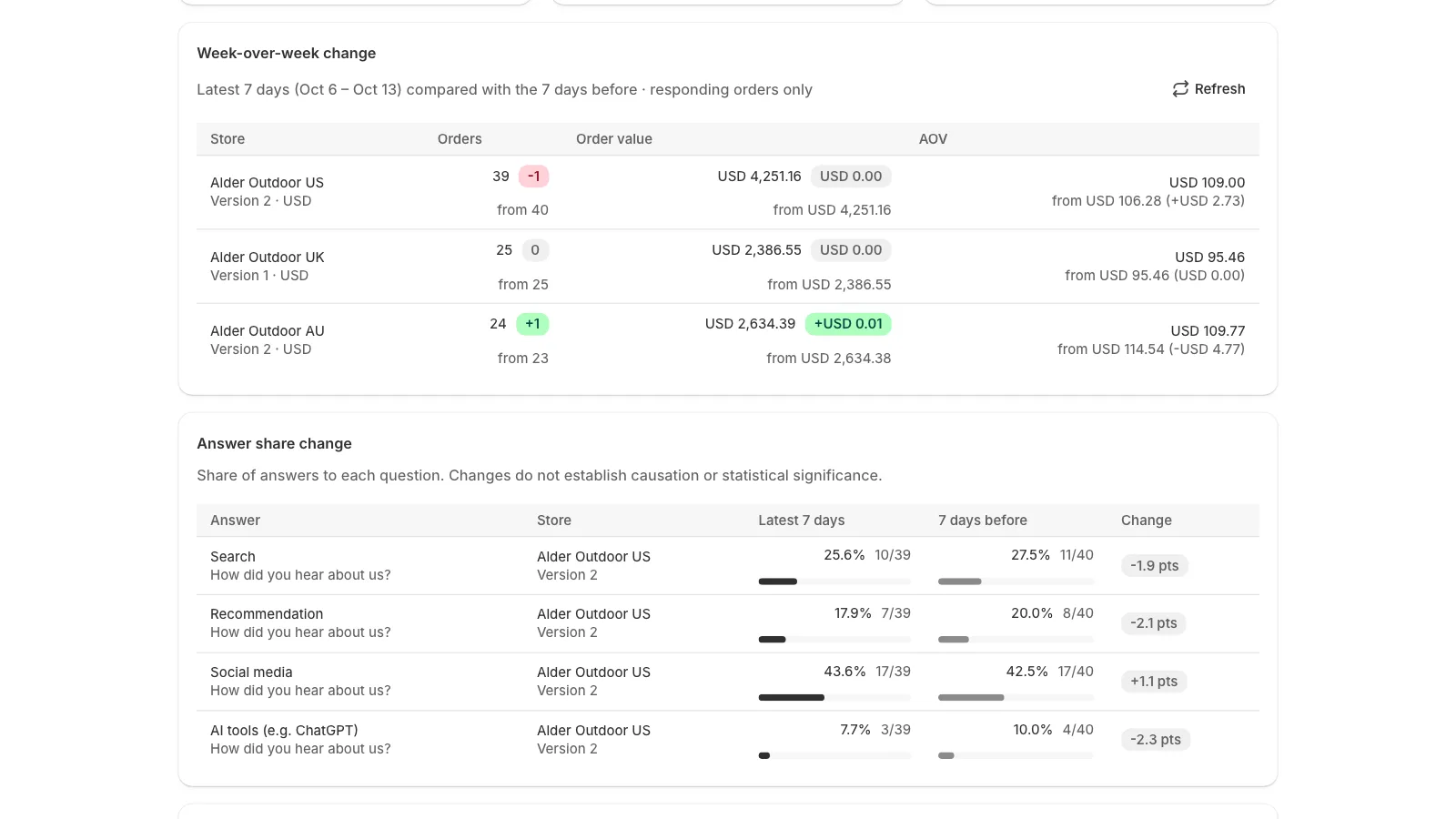Select the Order value column header
This screenshot has width=1456, height=819.
click(614, 139)
